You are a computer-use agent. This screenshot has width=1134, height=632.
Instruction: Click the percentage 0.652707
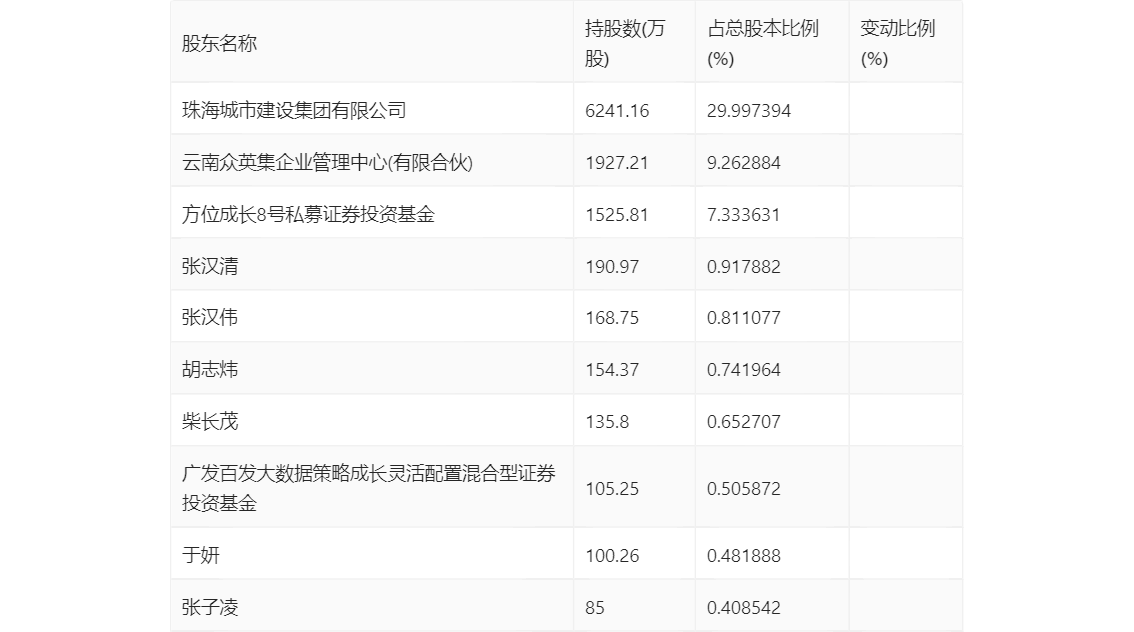click(743, 422)
